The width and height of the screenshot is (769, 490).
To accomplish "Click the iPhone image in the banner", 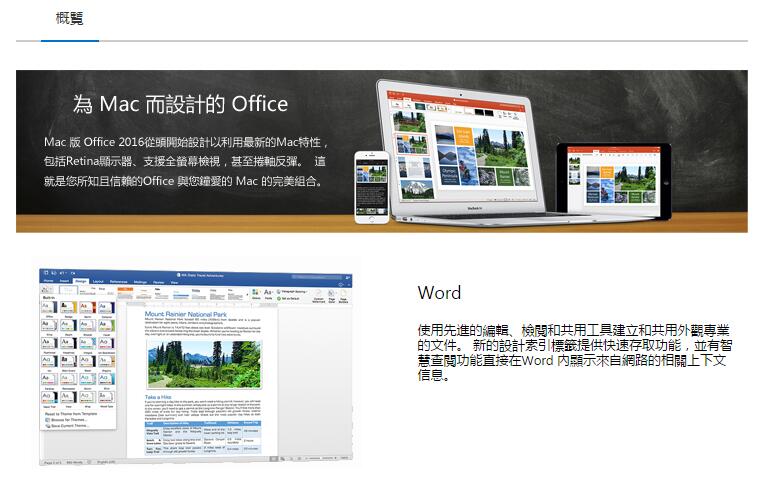I will pos(372,187).
